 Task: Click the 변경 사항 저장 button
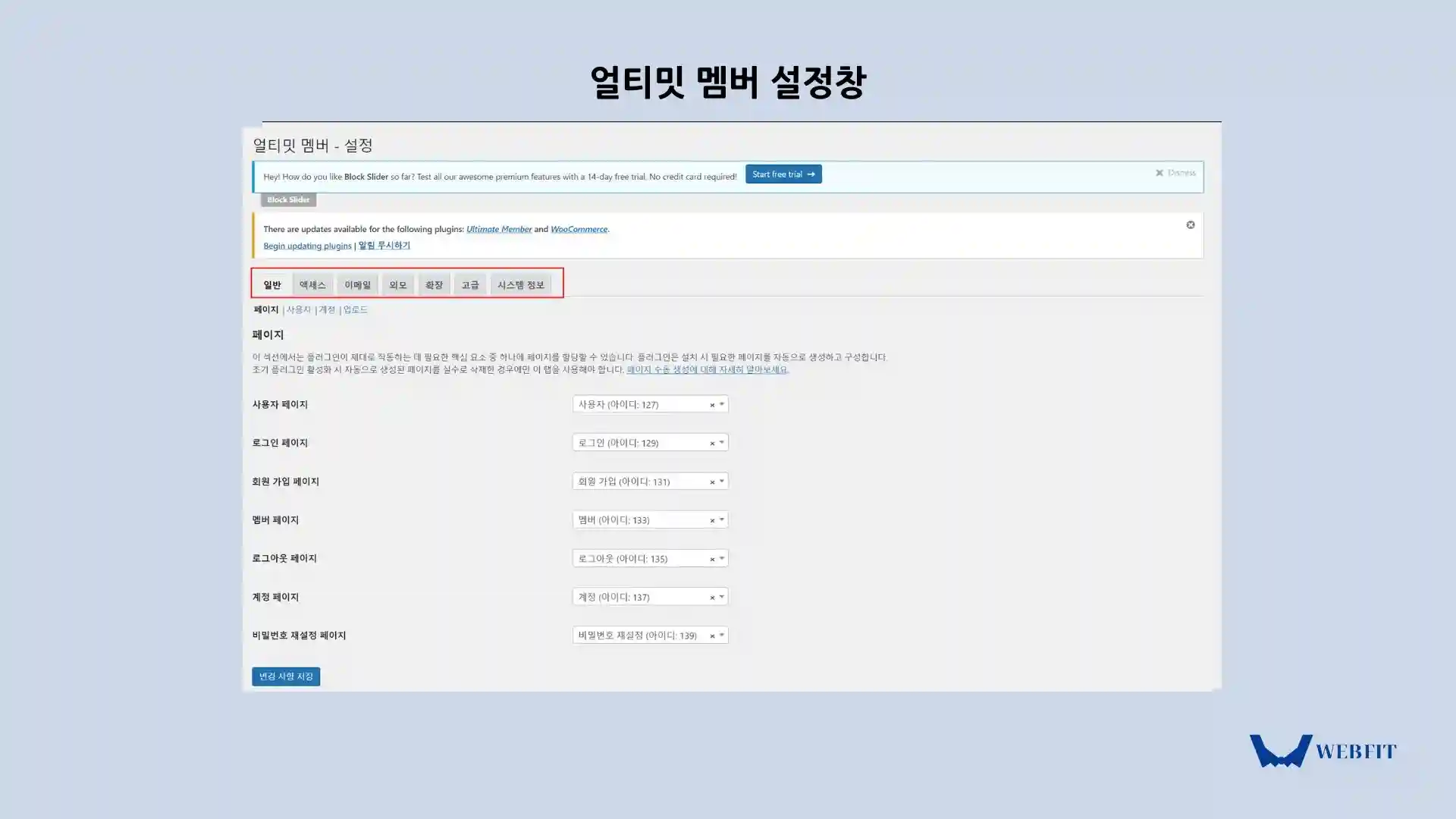286,676
